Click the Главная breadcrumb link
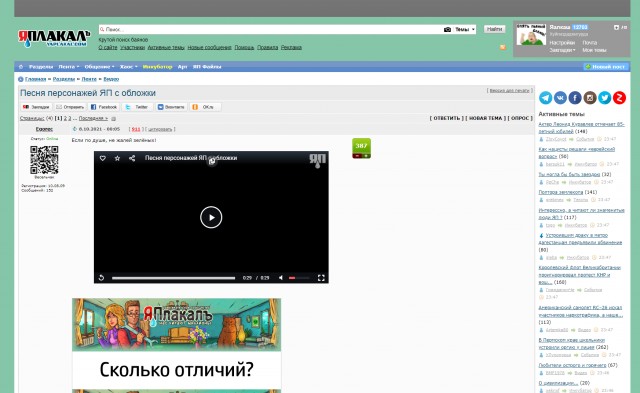The image size is (640, 393). pos(36,79)
